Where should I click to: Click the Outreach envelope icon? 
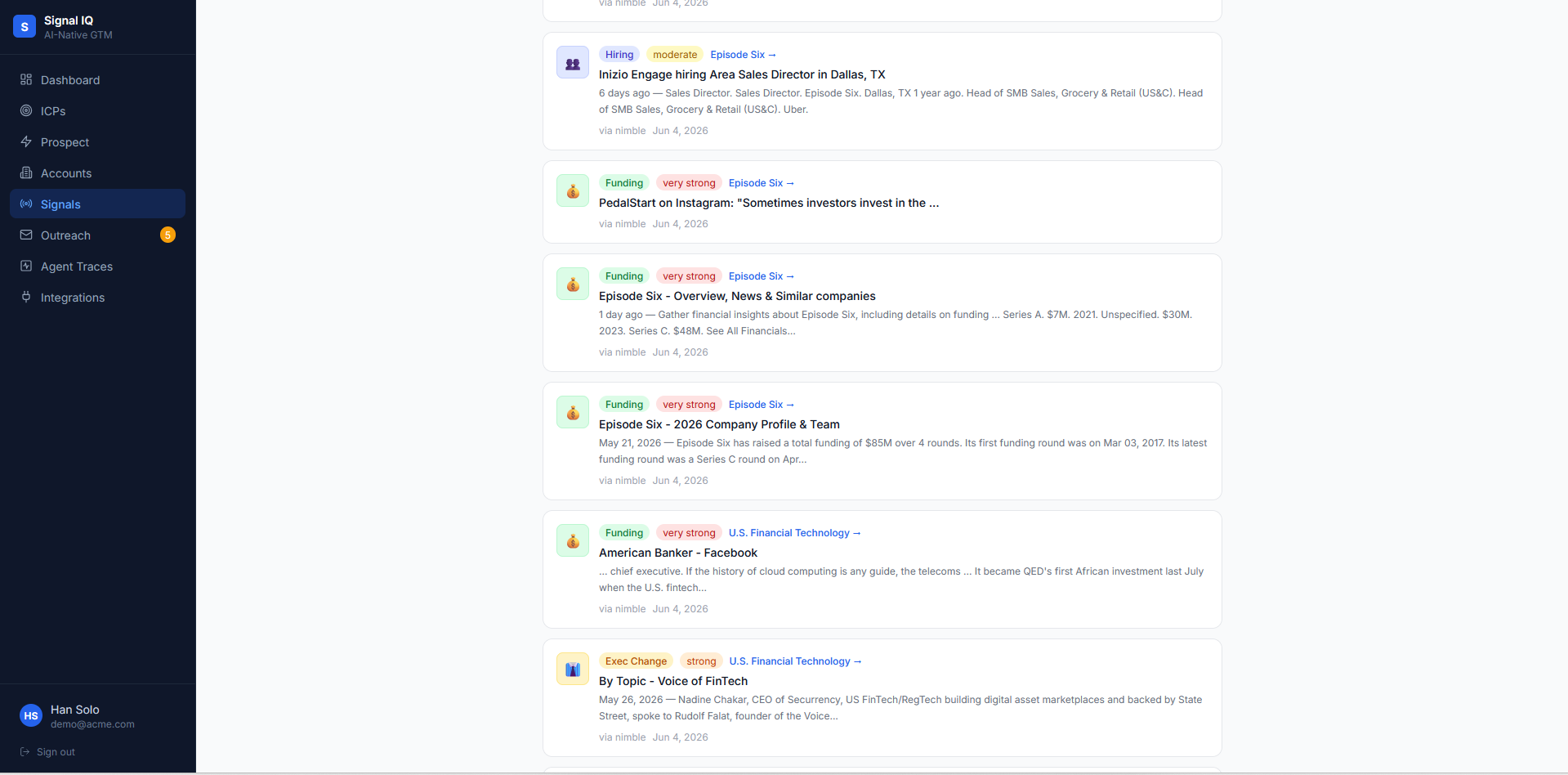(x=26, y=235)
